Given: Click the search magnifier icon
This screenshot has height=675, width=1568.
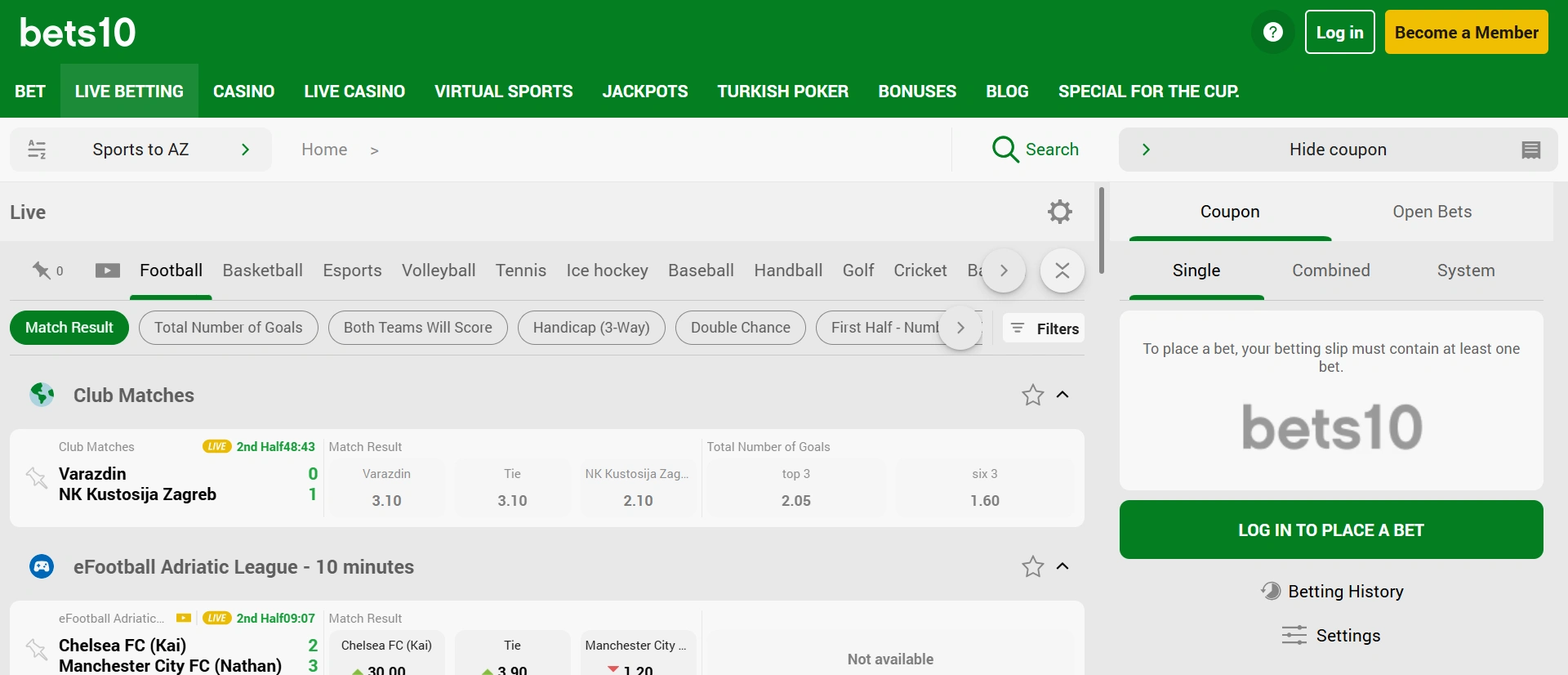Looking at the screenshot, I should [1004, 150].
